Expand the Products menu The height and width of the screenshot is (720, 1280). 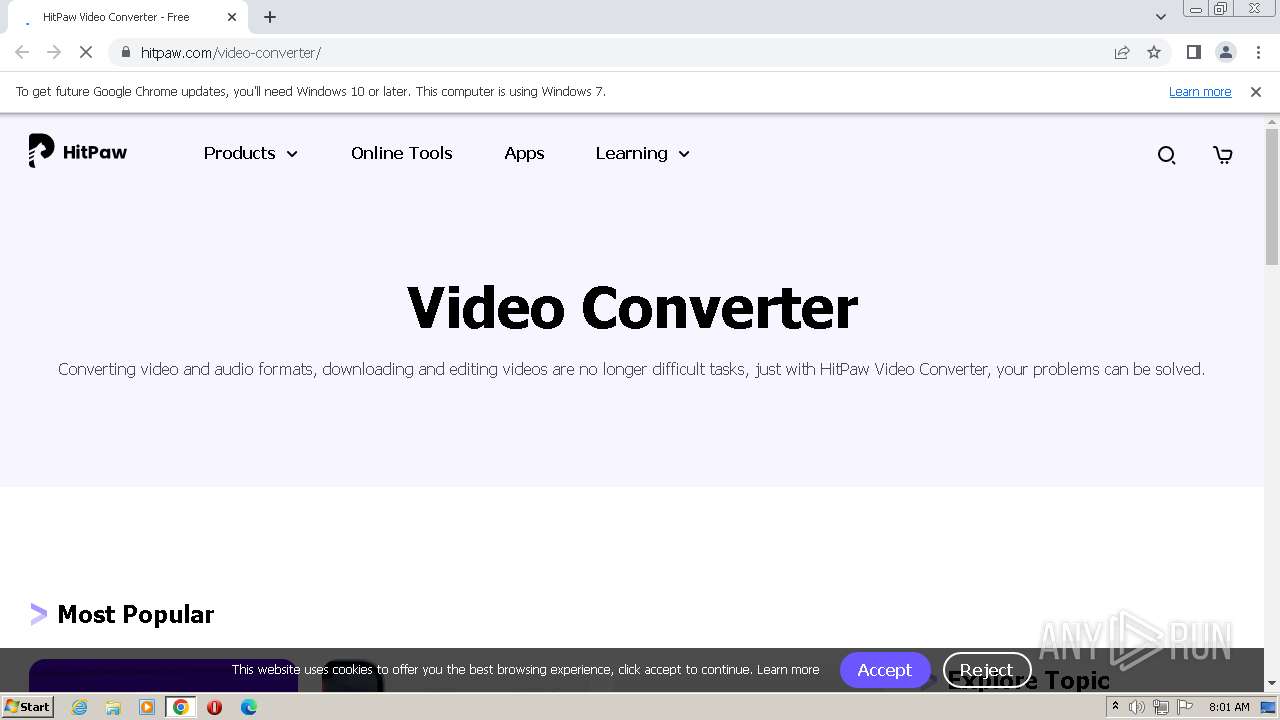click(x=251, y=153)
